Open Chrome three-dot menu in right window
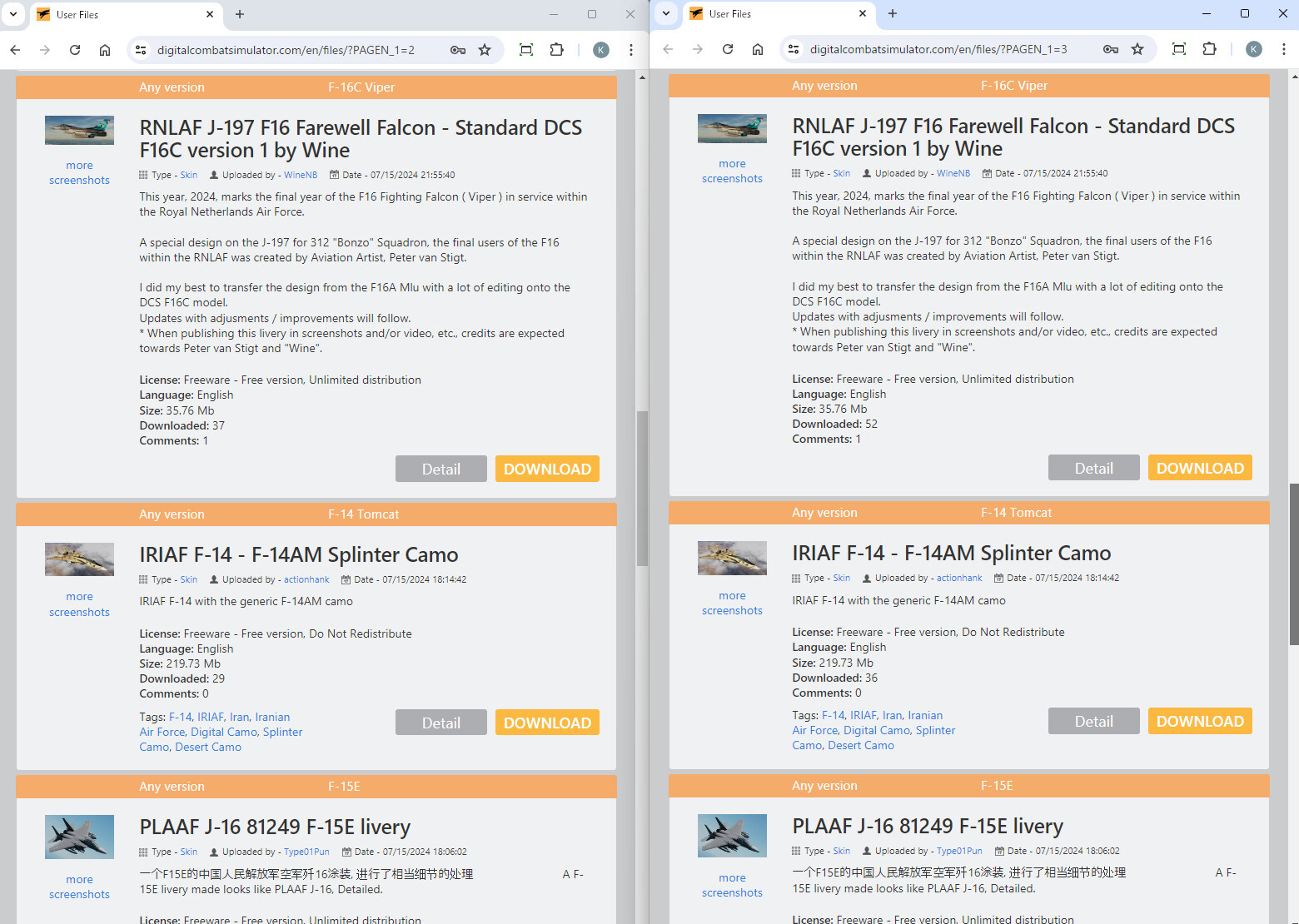Image resolution: width=1299 pixels, height=924 pixels. (x=1284, y=49)
